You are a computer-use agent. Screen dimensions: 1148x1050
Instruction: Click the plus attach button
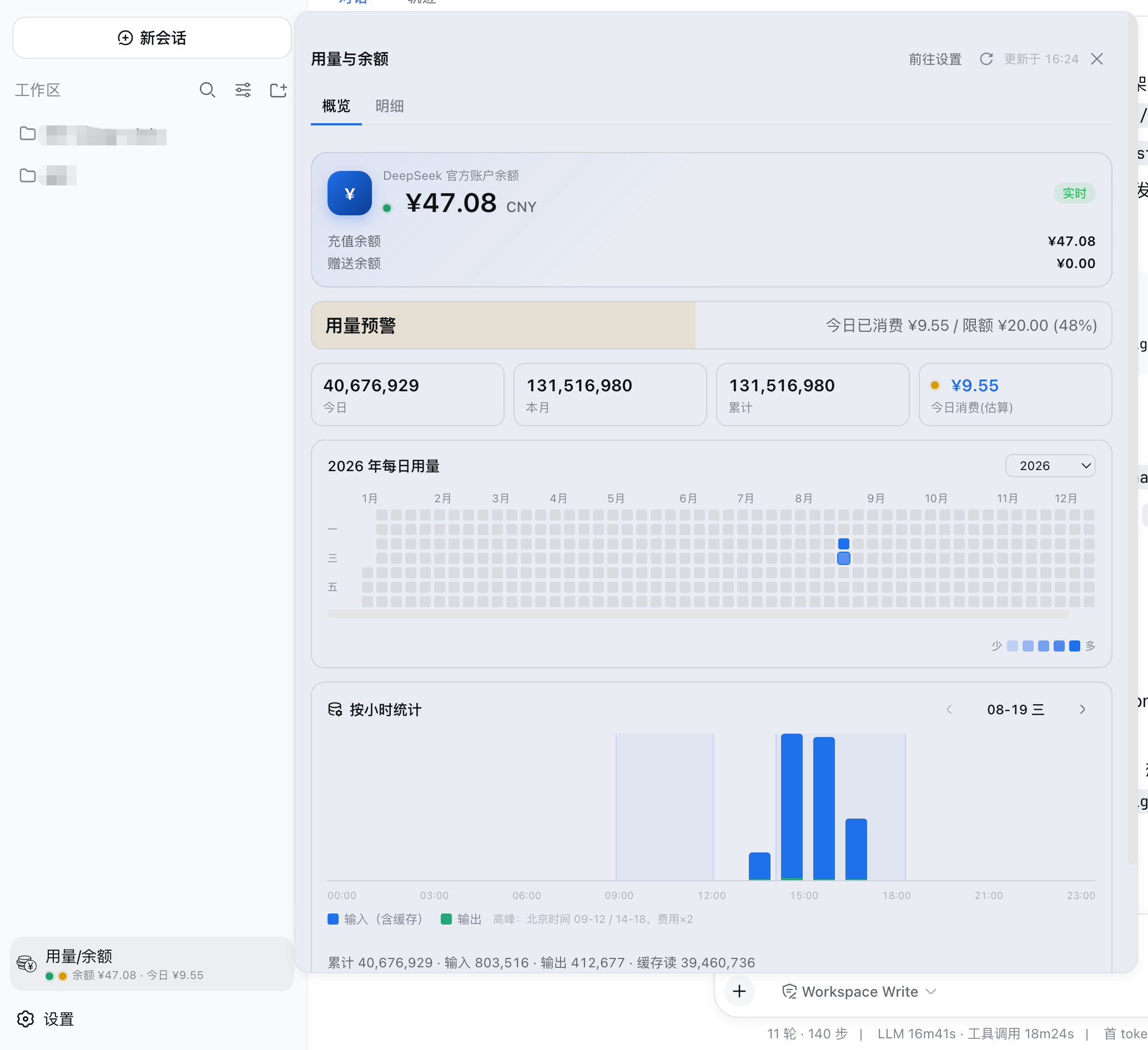[739, 991]
